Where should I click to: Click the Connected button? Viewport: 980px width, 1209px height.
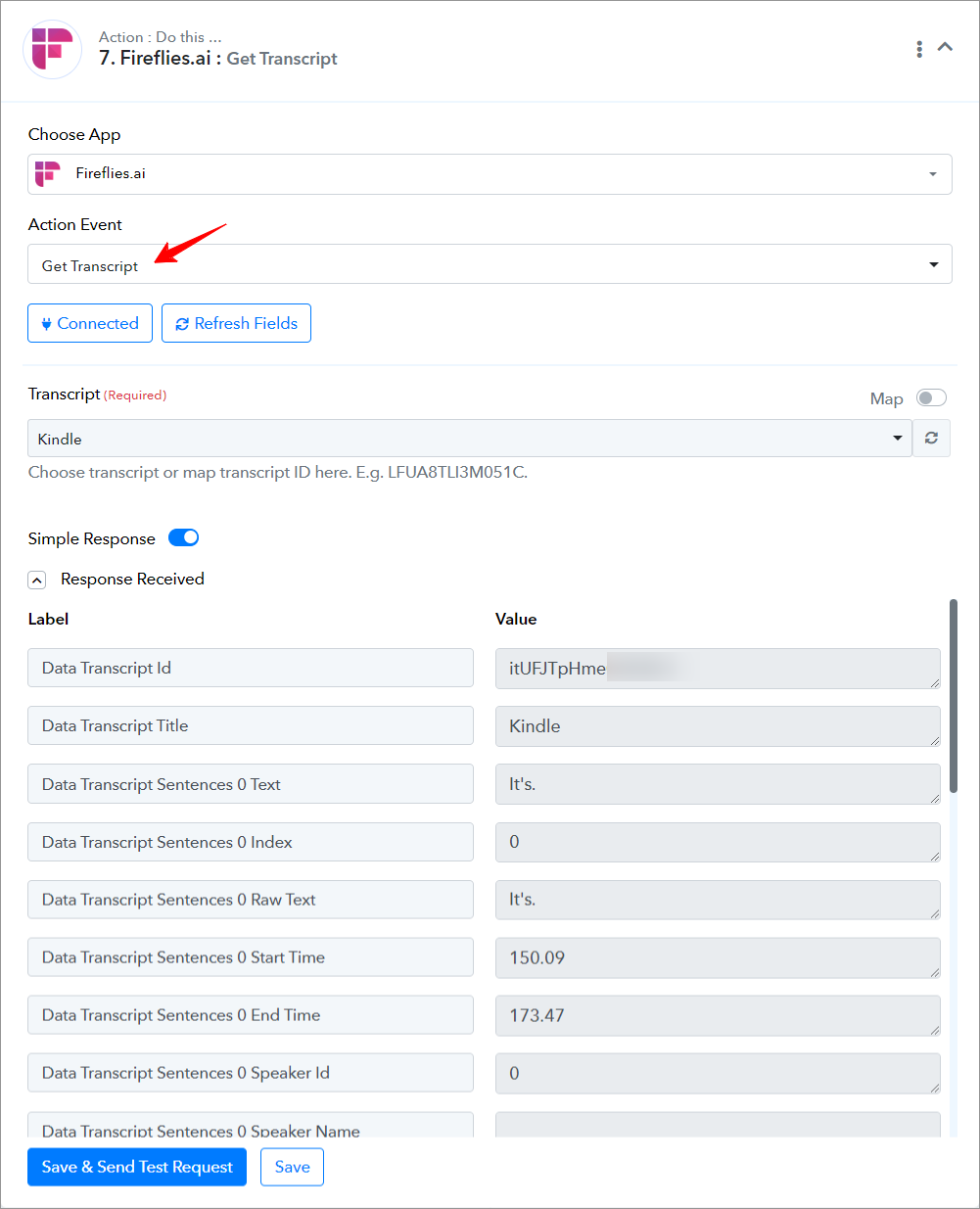tap(90, 323)
